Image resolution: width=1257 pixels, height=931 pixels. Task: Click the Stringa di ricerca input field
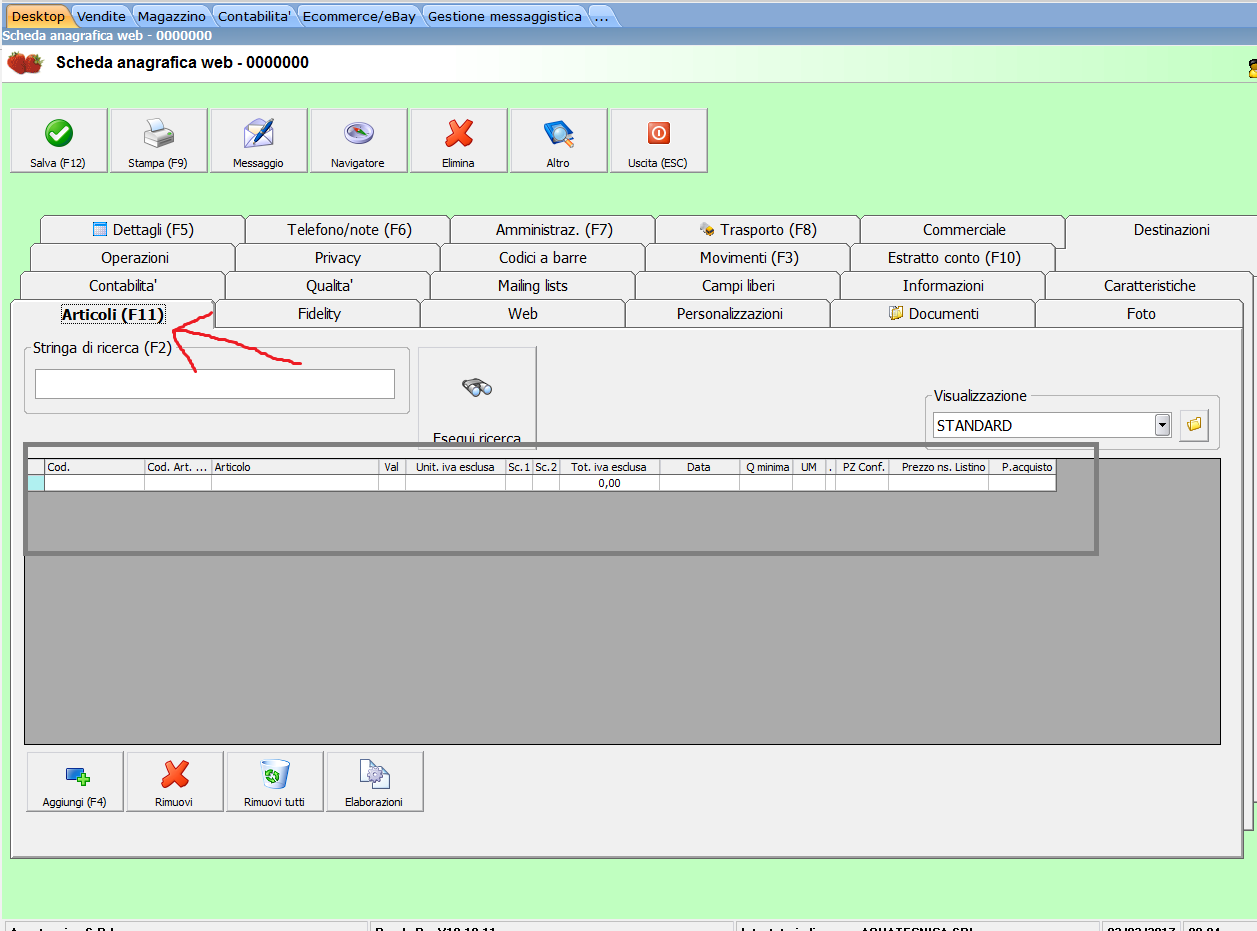click(x=215, y=384)
